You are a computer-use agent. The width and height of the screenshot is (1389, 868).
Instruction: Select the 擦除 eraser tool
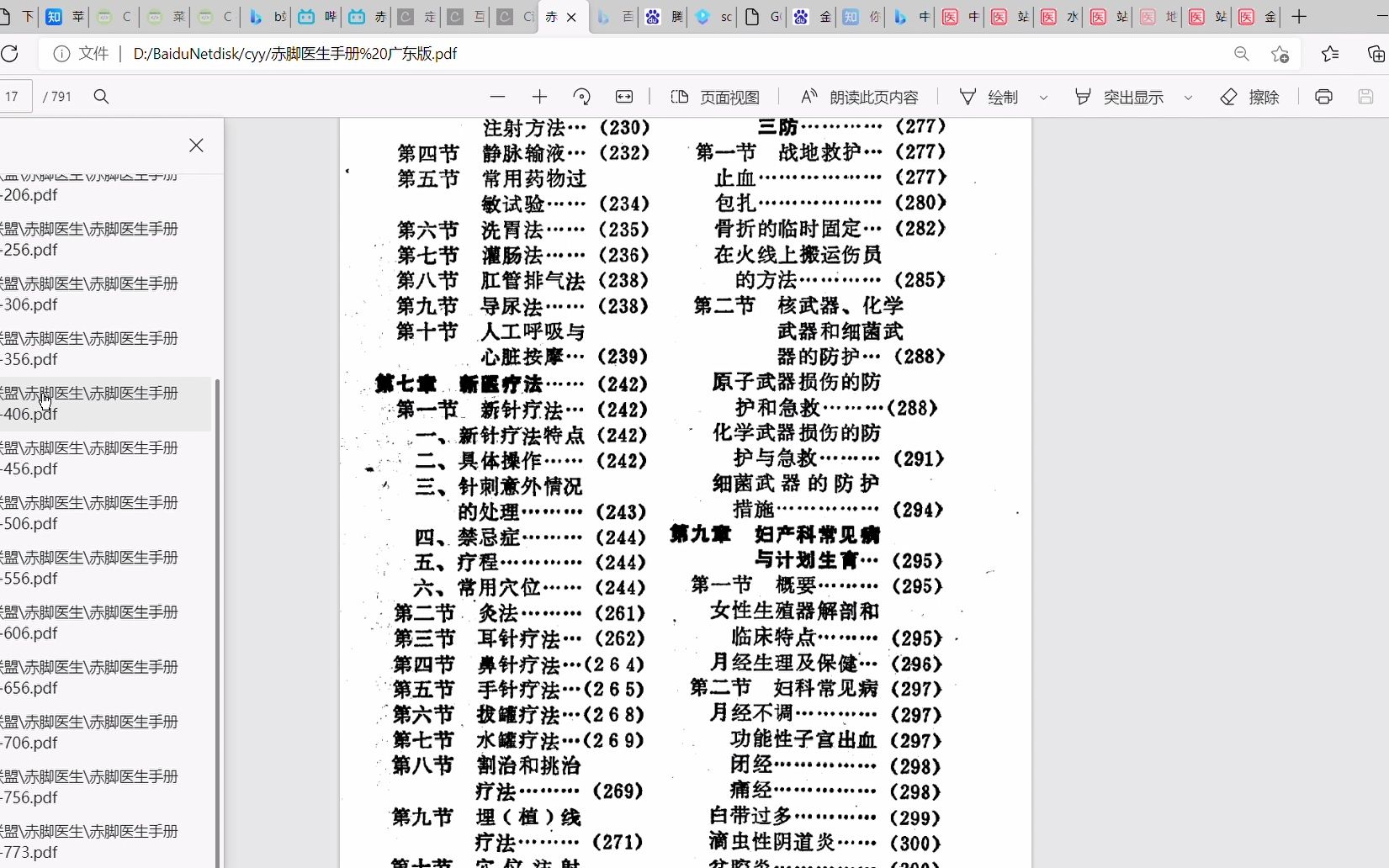[x=1249, y=97]
